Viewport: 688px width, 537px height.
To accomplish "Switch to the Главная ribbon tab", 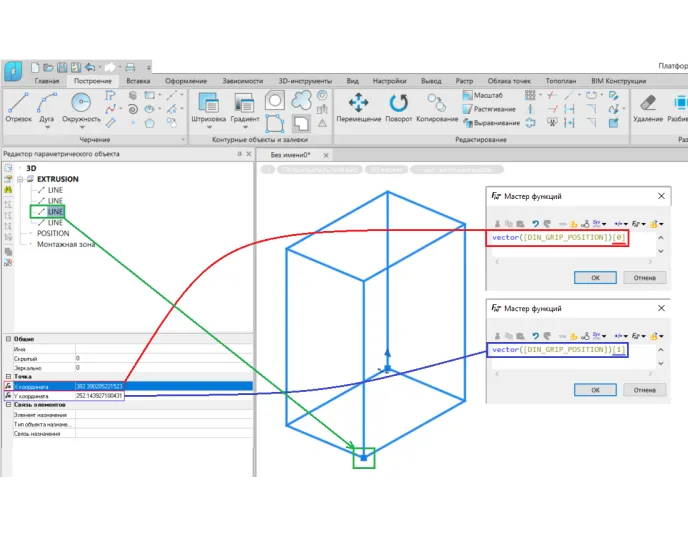I will 47,81.
